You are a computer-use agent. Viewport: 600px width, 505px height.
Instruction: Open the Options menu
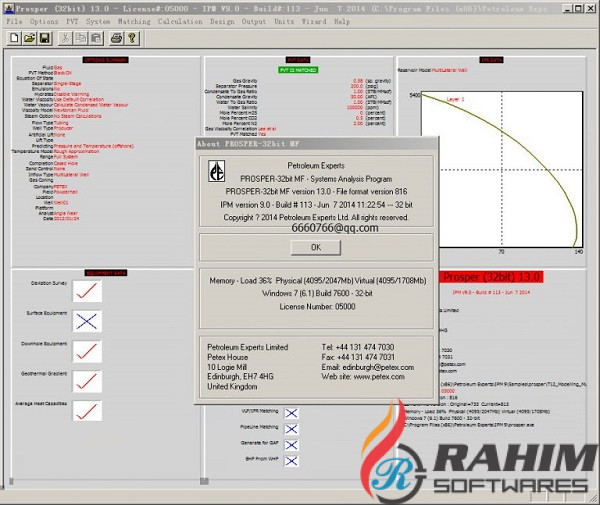pos(44,21)
